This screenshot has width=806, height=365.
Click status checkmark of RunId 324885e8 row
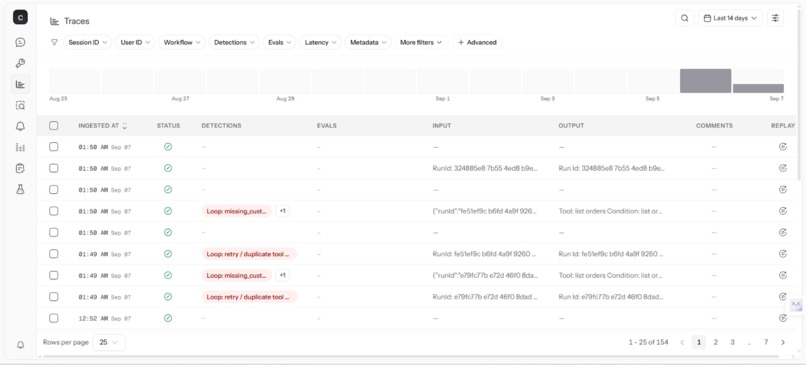pos(168,168)
